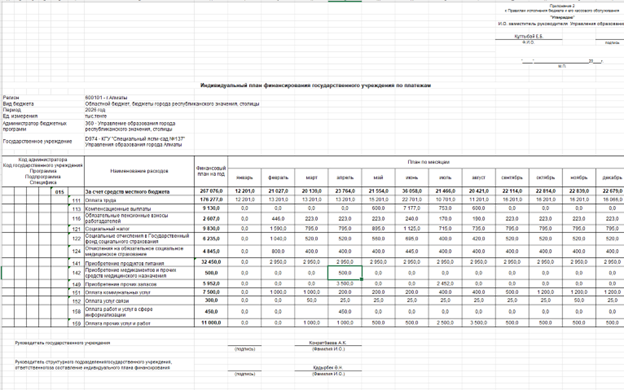Select the апрель value 3 500,0 for прочих запасов

point(345,284)
